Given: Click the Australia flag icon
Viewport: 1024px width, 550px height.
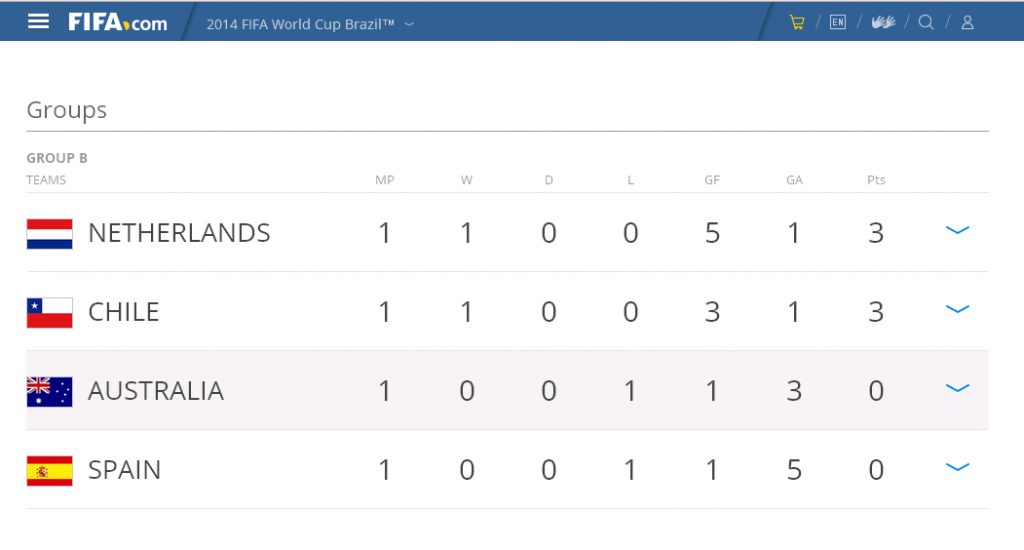Looking at the screenshot, I should (x=50, y=392).
